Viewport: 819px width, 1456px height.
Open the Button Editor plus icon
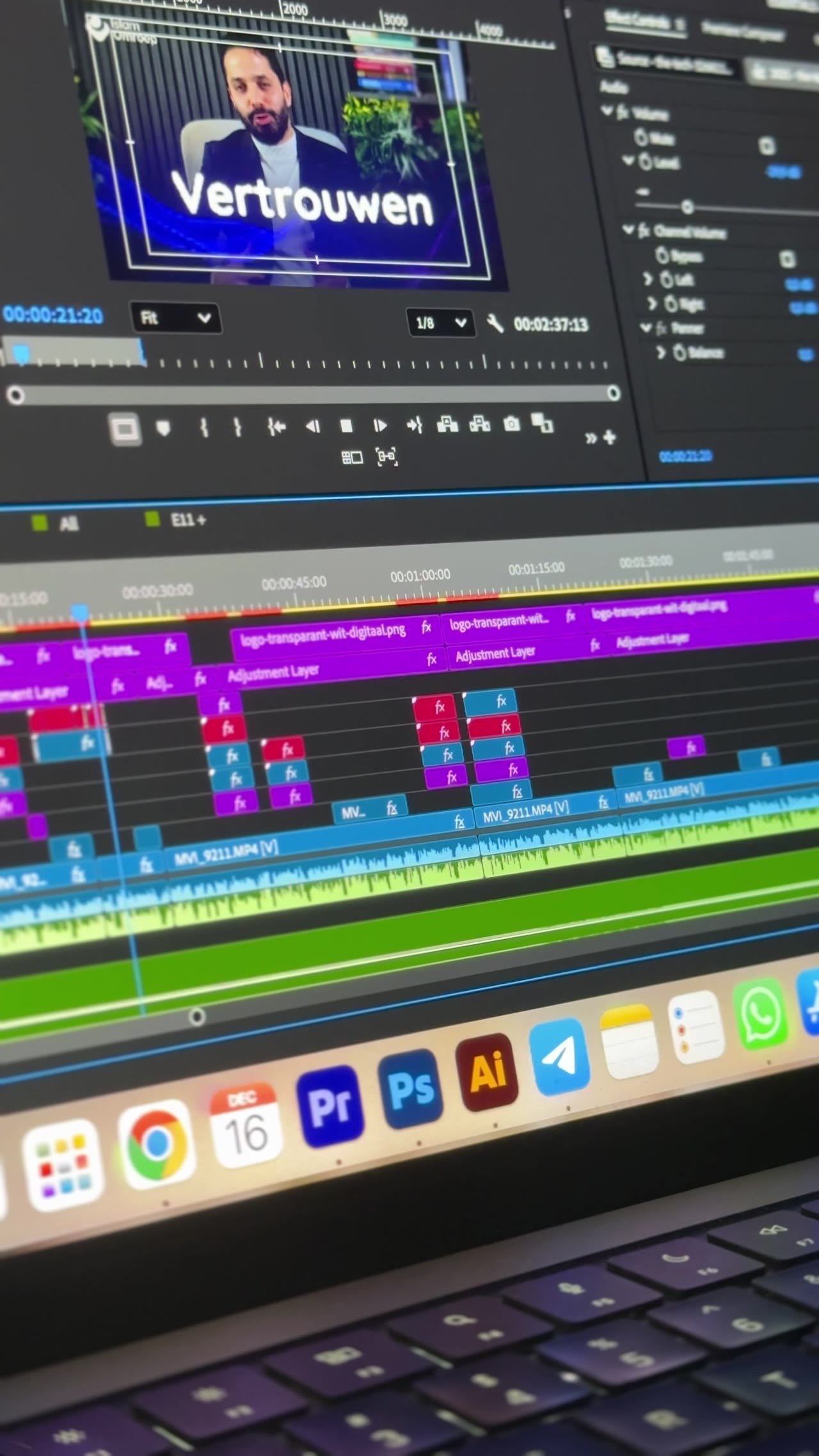tap(609, 437)
